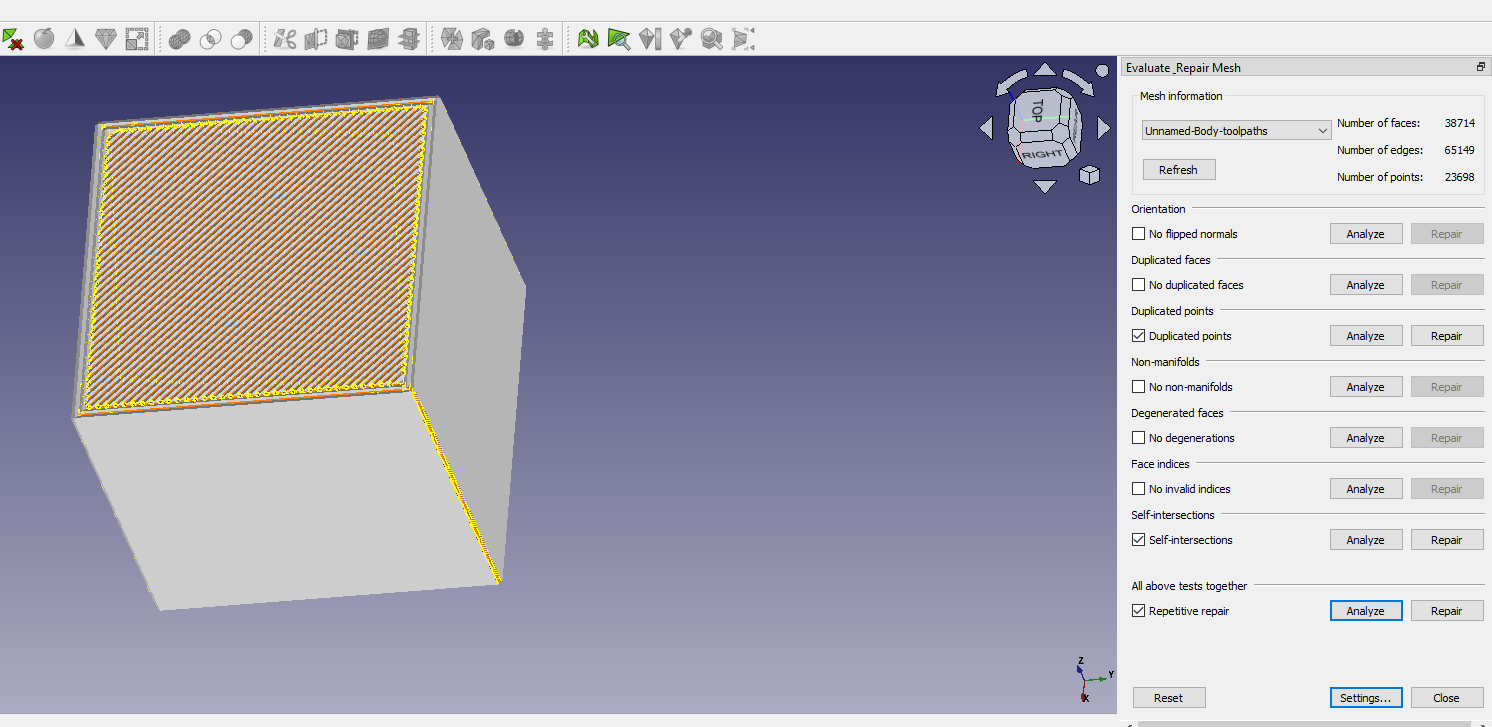Toggle the Repetitive repair checkbox
The height and width of the screenshot is (727, 1492).
click(x=1138, y=610)
